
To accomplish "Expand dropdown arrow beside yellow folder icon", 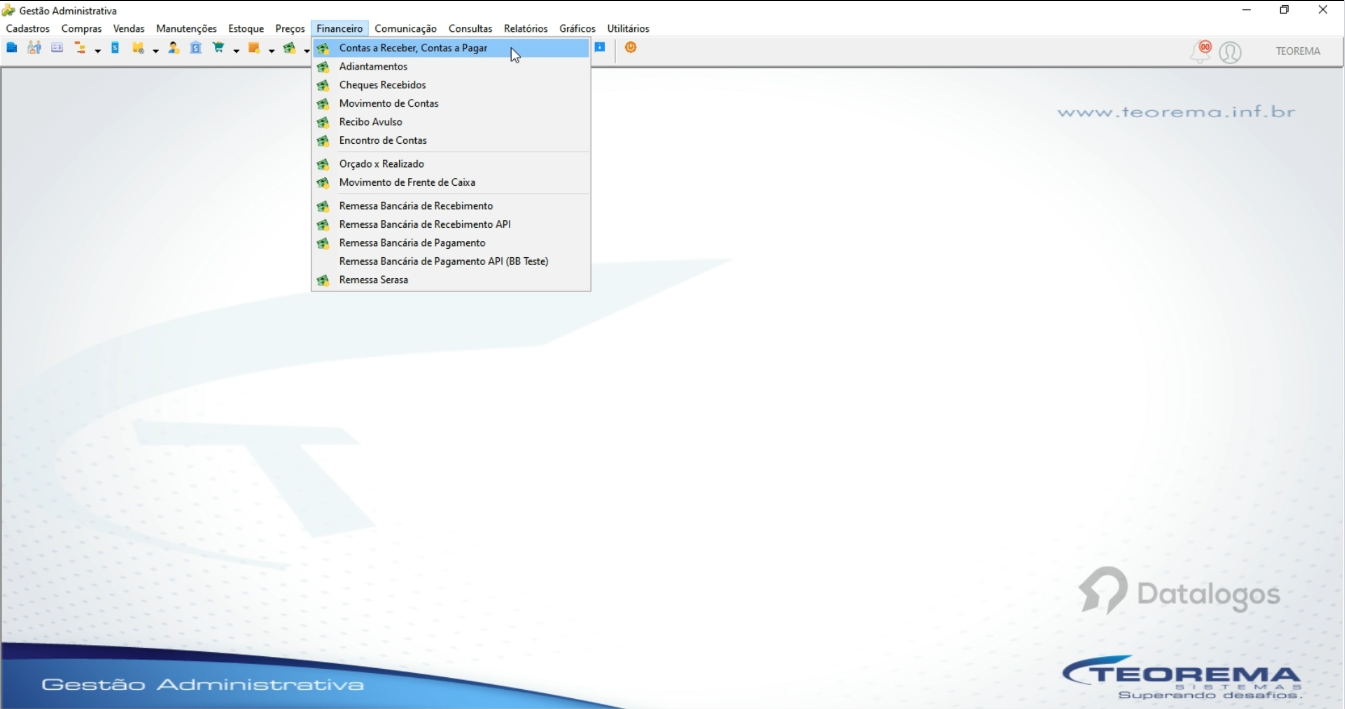I will point(155,50).
